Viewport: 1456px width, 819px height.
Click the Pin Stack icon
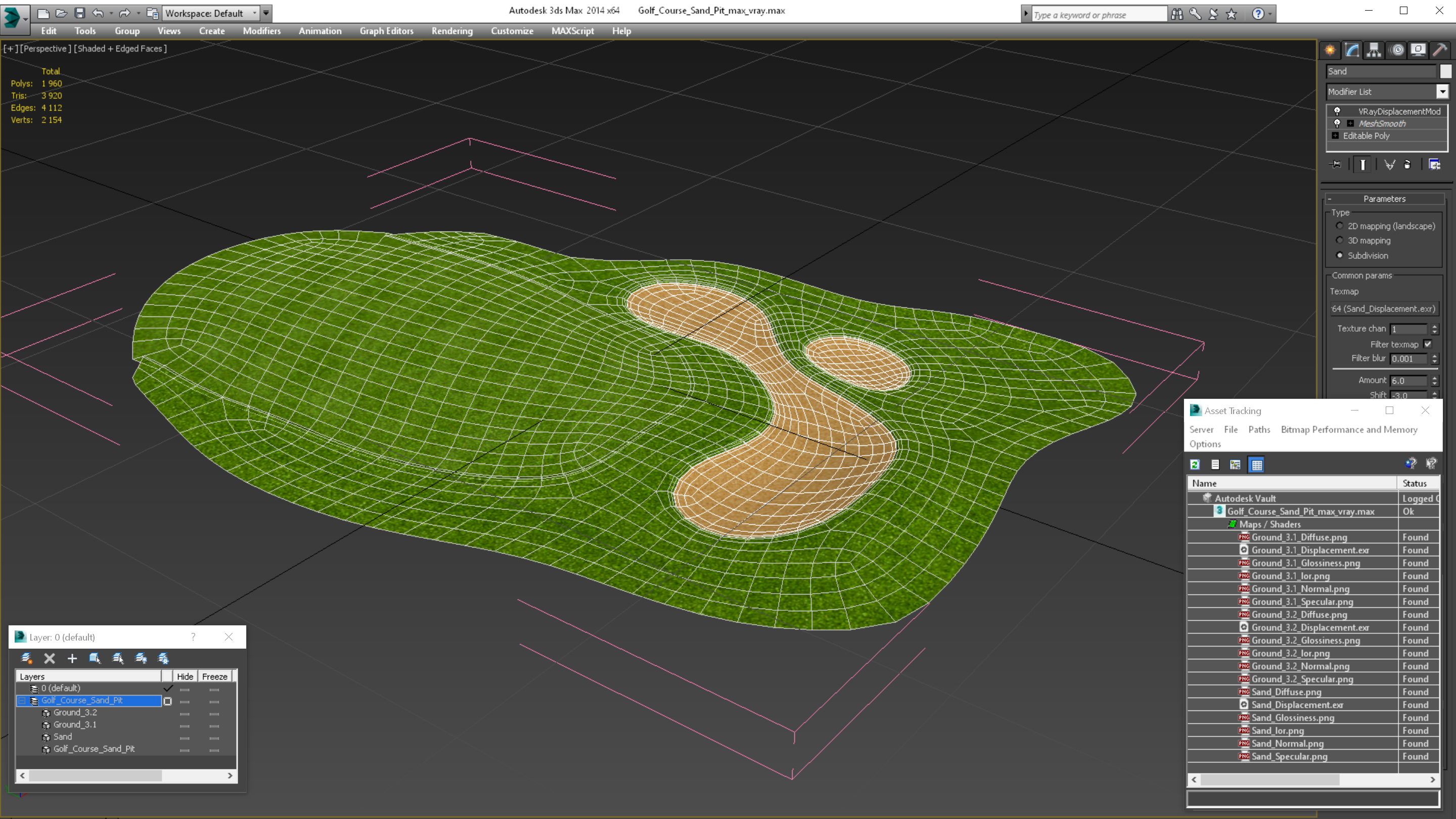coord(1336,164)
